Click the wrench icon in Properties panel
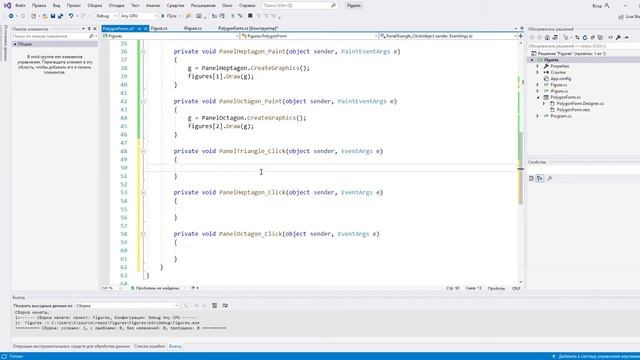 click(x=549, y=178)
